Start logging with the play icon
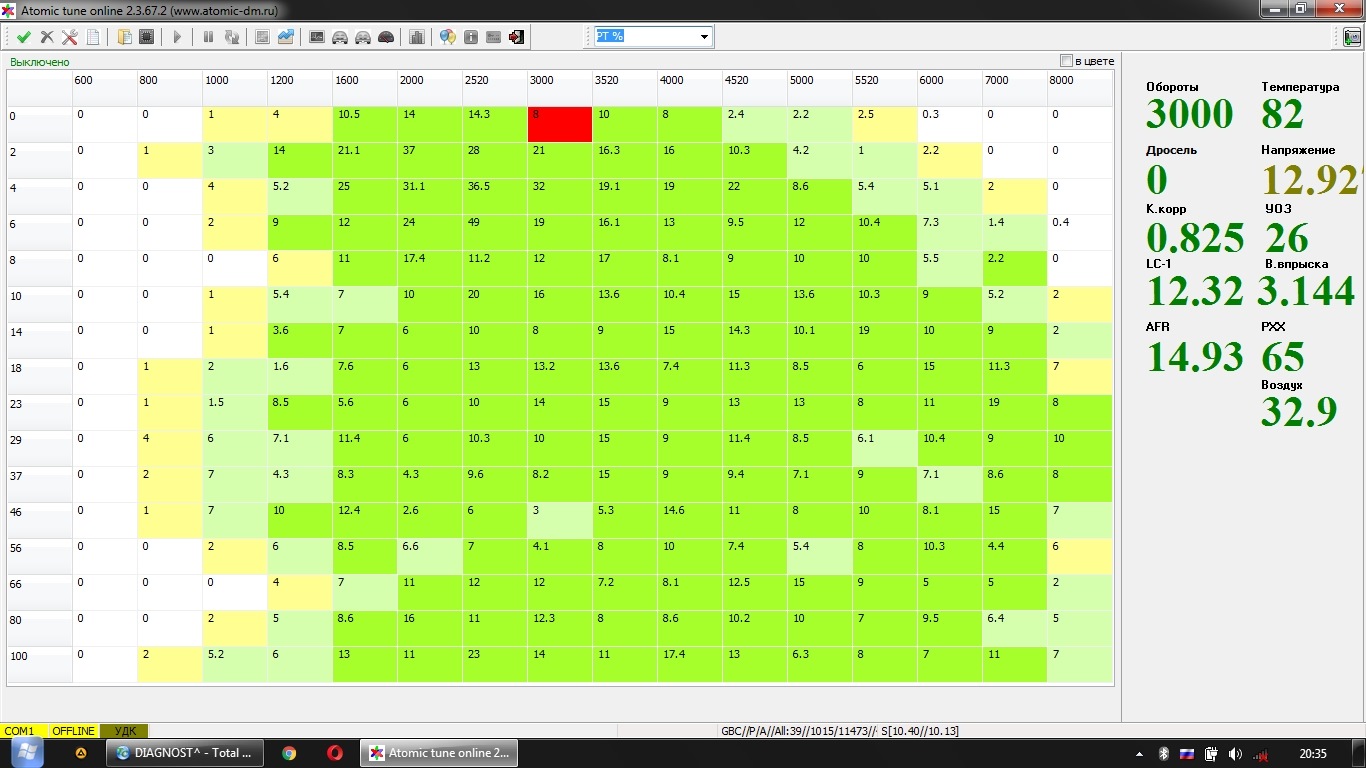The height and width of the screenshot is (768, 1366). [178, 37]
